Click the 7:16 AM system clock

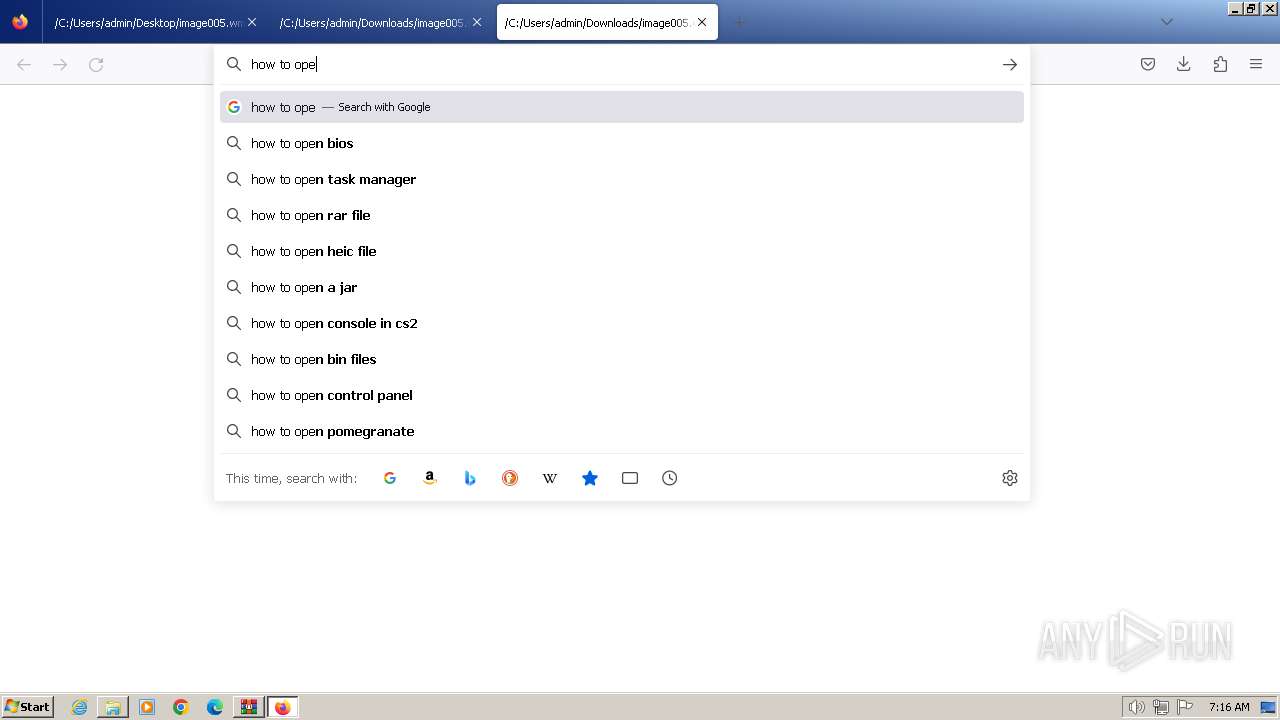[x=1229, y=707]
